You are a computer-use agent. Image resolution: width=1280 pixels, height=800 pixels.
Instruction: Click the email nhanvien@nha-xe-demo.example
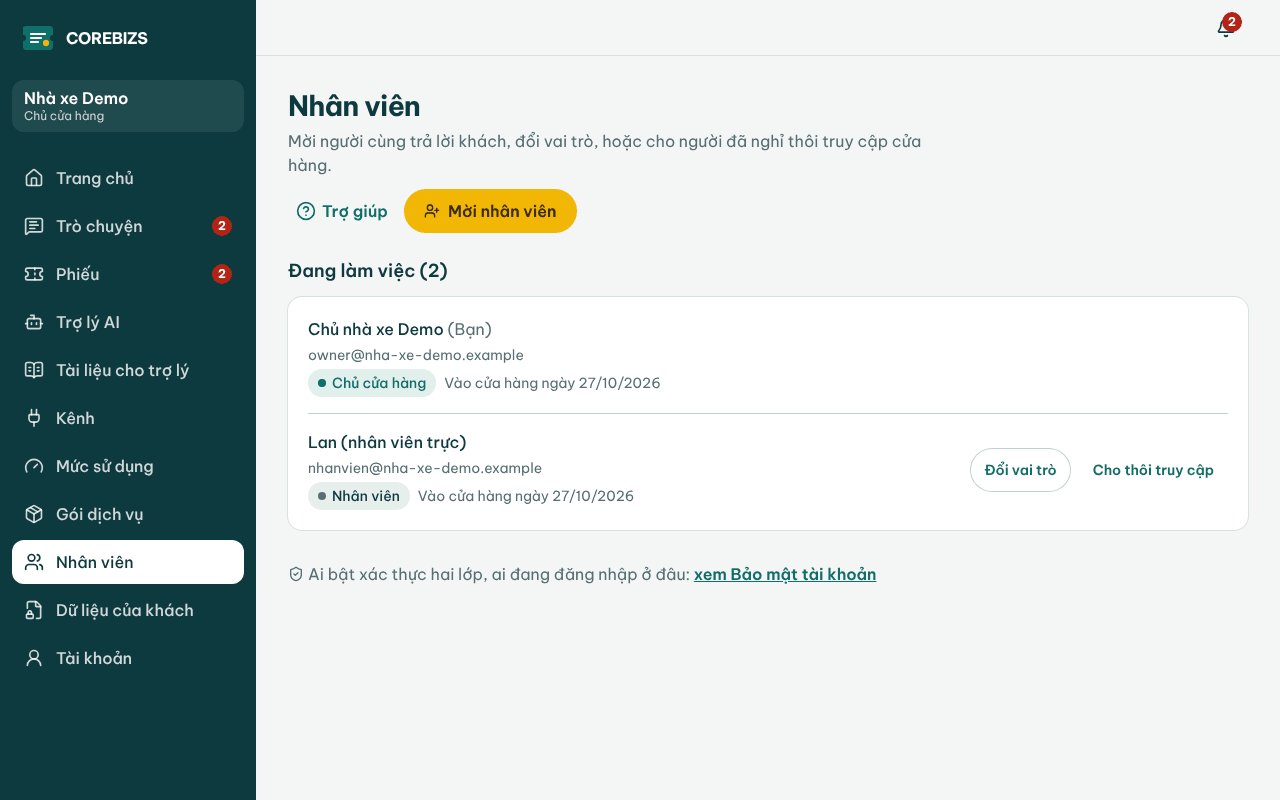[x=425, y=468]
